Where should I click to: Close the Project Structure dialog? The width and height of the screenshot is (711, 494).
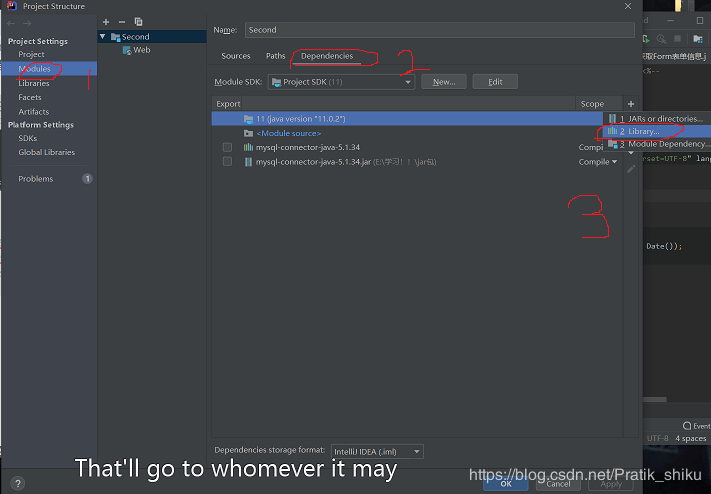point(628,6)
